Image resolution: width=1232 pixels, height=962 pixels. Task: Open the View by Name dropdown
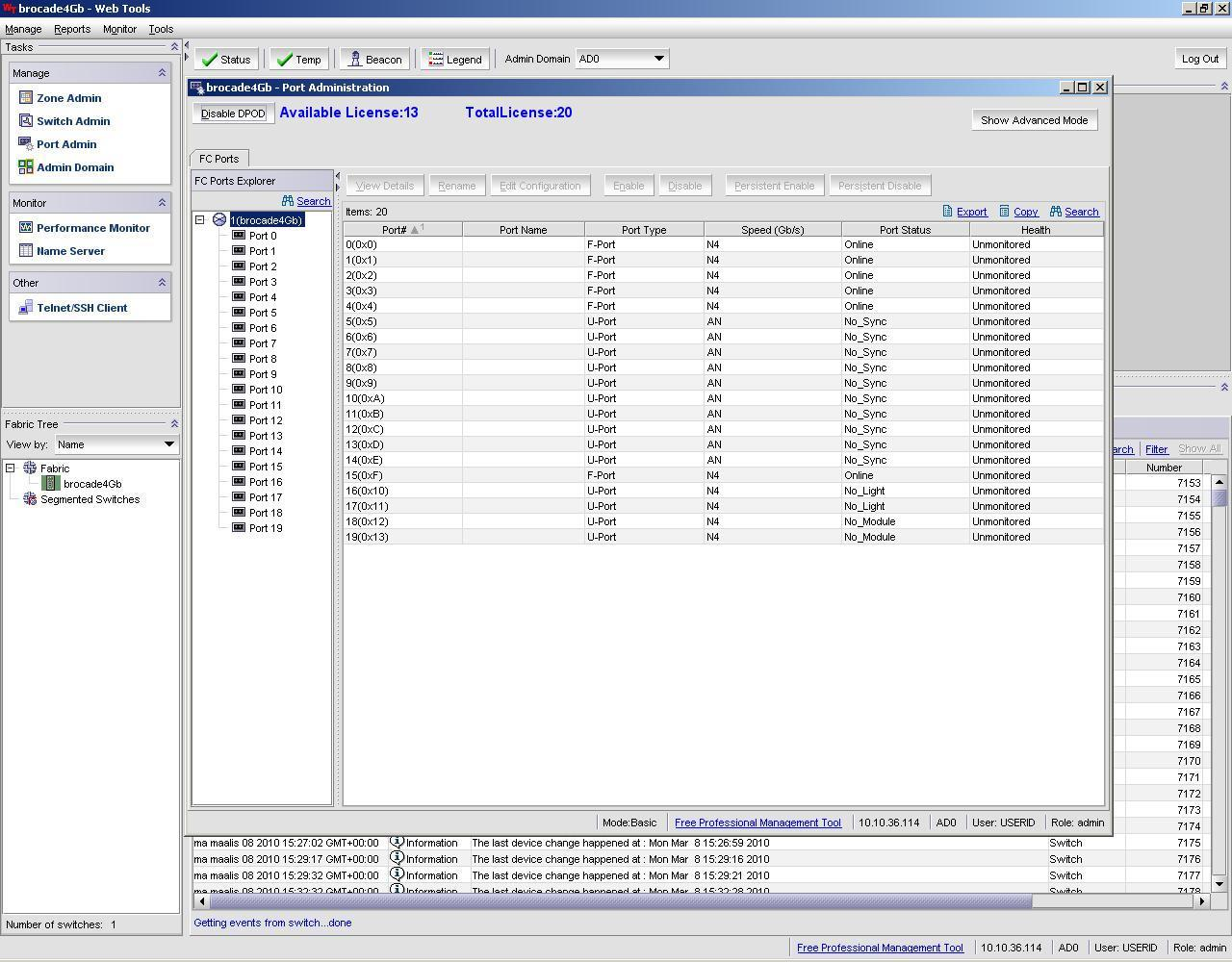(115, 443)
